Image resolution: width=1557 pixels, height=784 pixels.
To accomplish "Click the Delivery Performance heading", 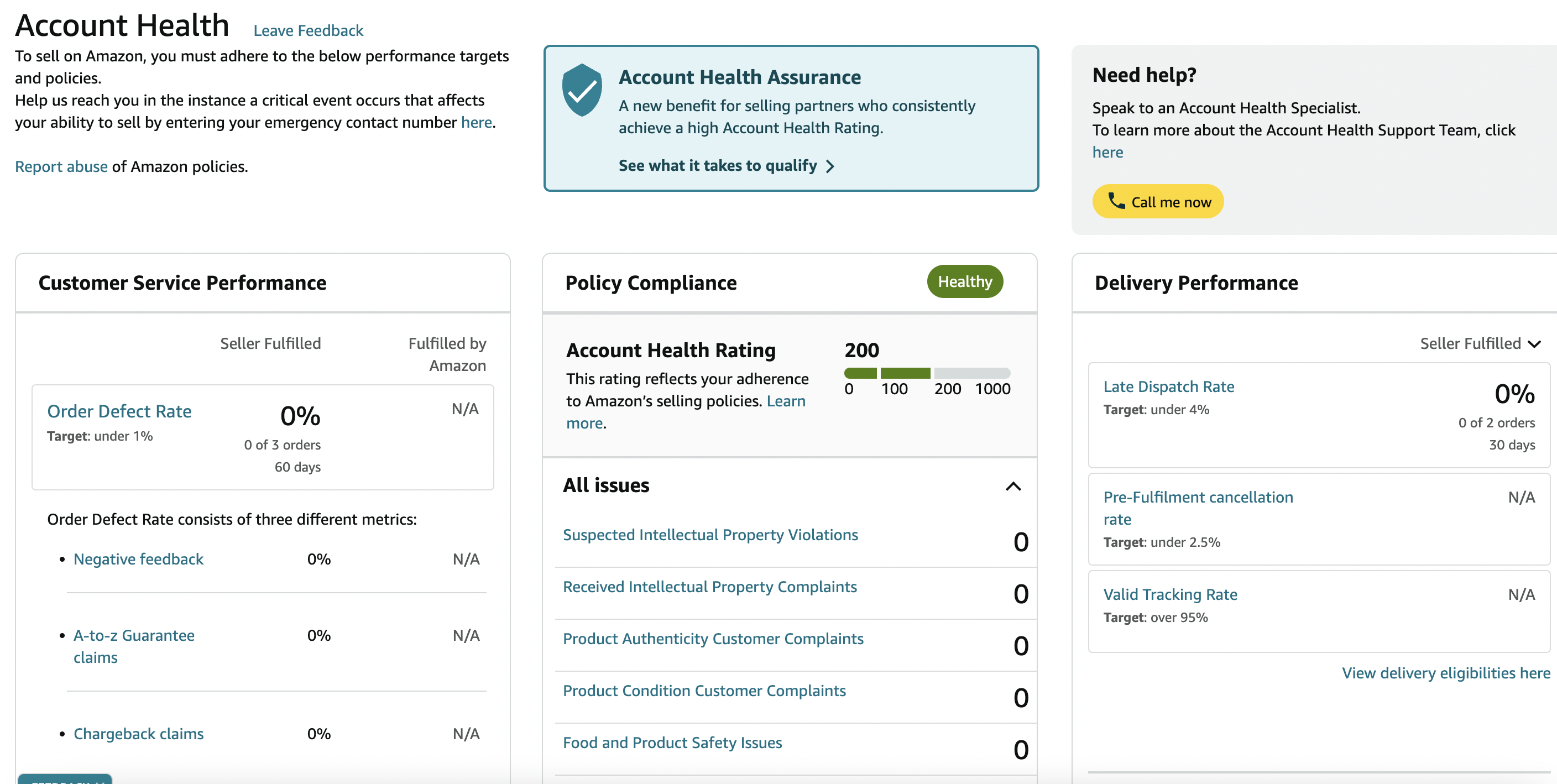I will (x=1196, y=283).
